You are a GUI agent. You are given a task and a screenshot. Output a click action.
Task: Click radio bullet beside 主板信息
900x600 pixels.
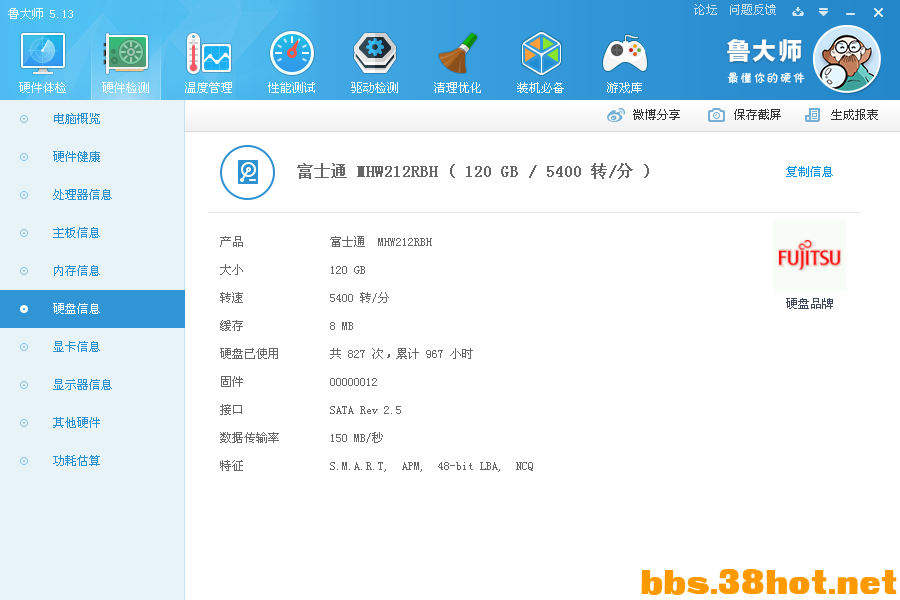pos(24,233)
